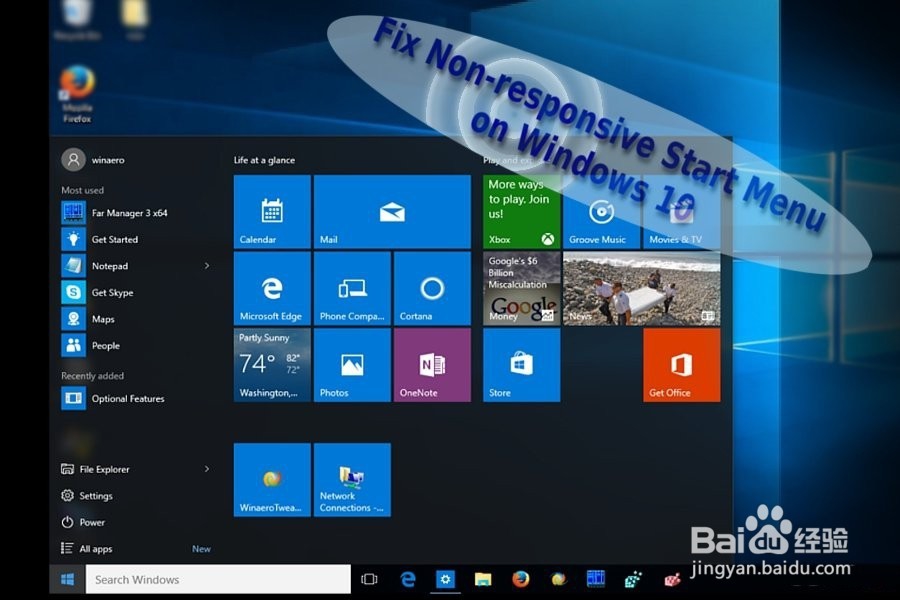Open the Settings menu entry
The width and height of the screenshot is (900, 600).
click(x=95, y=495)
